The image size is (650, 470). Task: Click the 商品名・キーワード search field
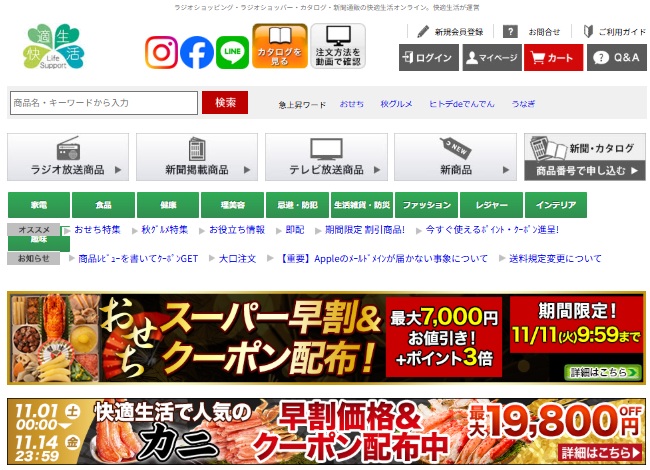coord(104,103)
